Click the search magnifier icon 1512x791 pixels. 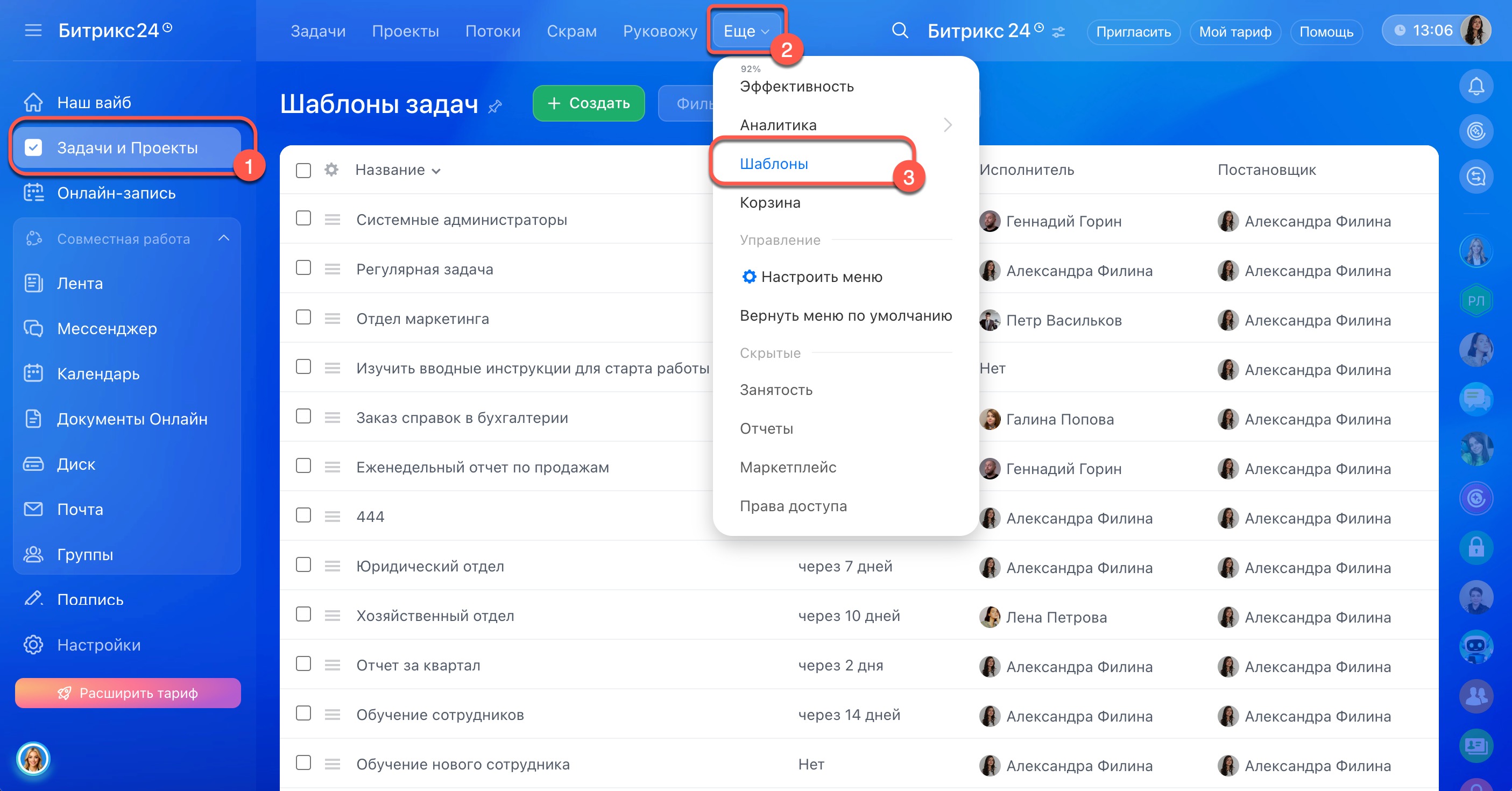[899, 31]
